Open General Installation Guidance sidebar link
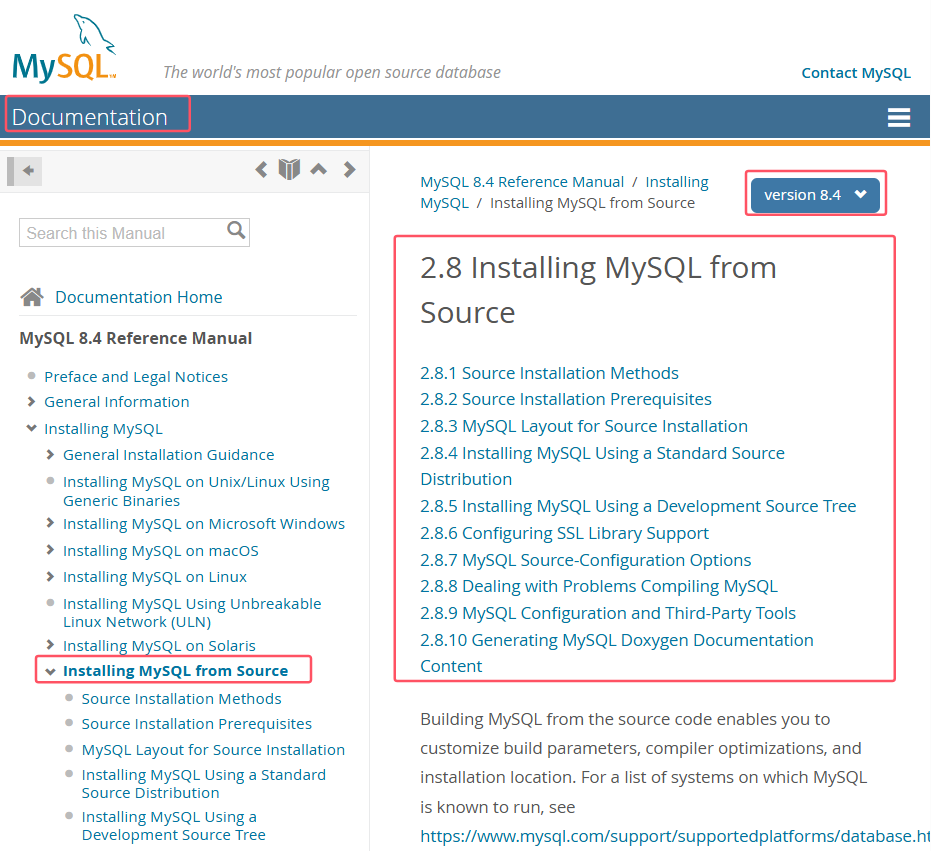Image resolution: width=931 pixels, height=851 pixels. point(169,455)
